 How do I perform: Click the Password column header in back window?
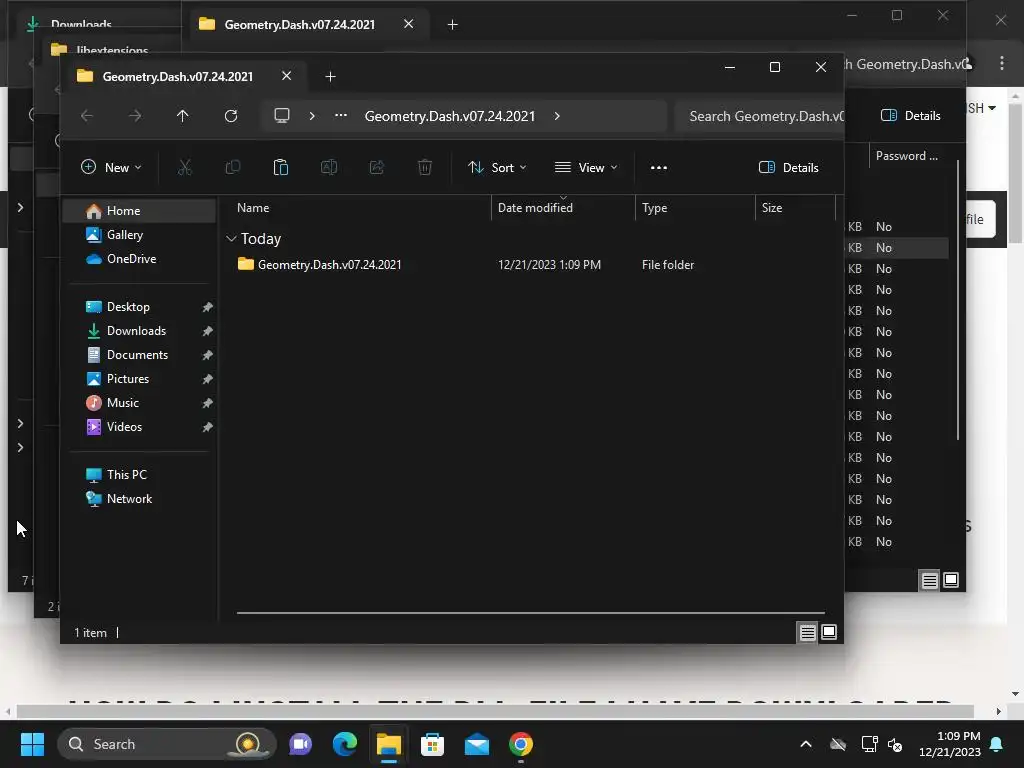[906, 156]
